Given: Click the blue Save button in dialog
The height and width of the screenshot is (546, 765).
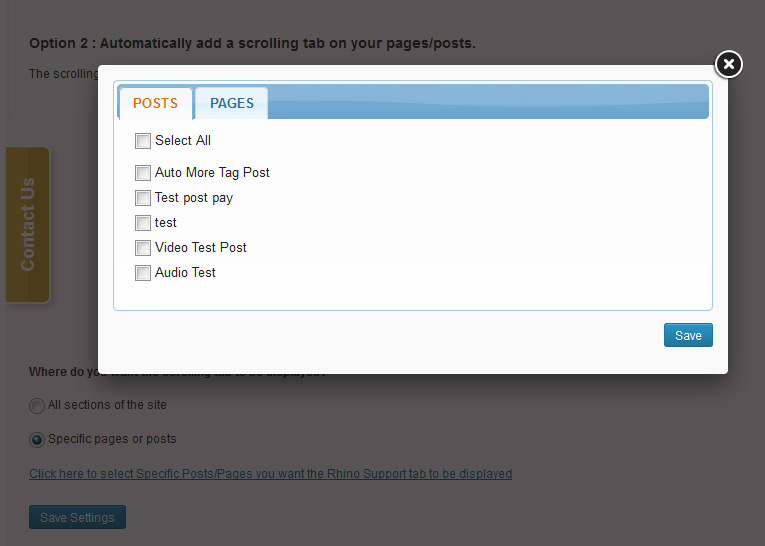Looking at the screenshot, I should [688, 335].
